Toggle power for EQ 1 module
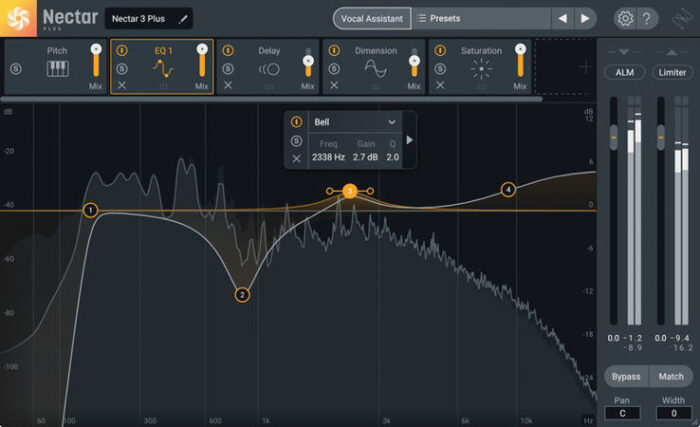Image resolution: width=700 pixels, height=427 pixels. pyautogui.click(x=121, y=50)
